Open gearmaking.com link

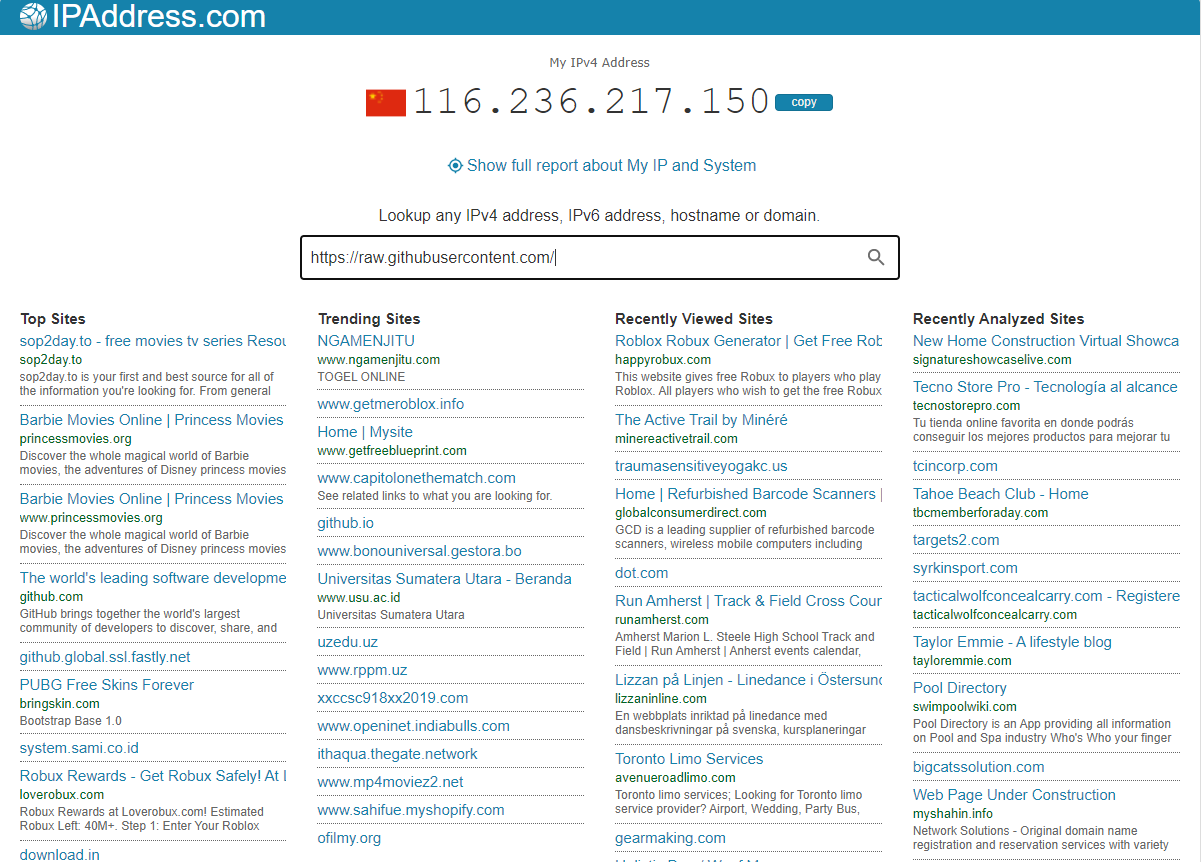[670, 838]
